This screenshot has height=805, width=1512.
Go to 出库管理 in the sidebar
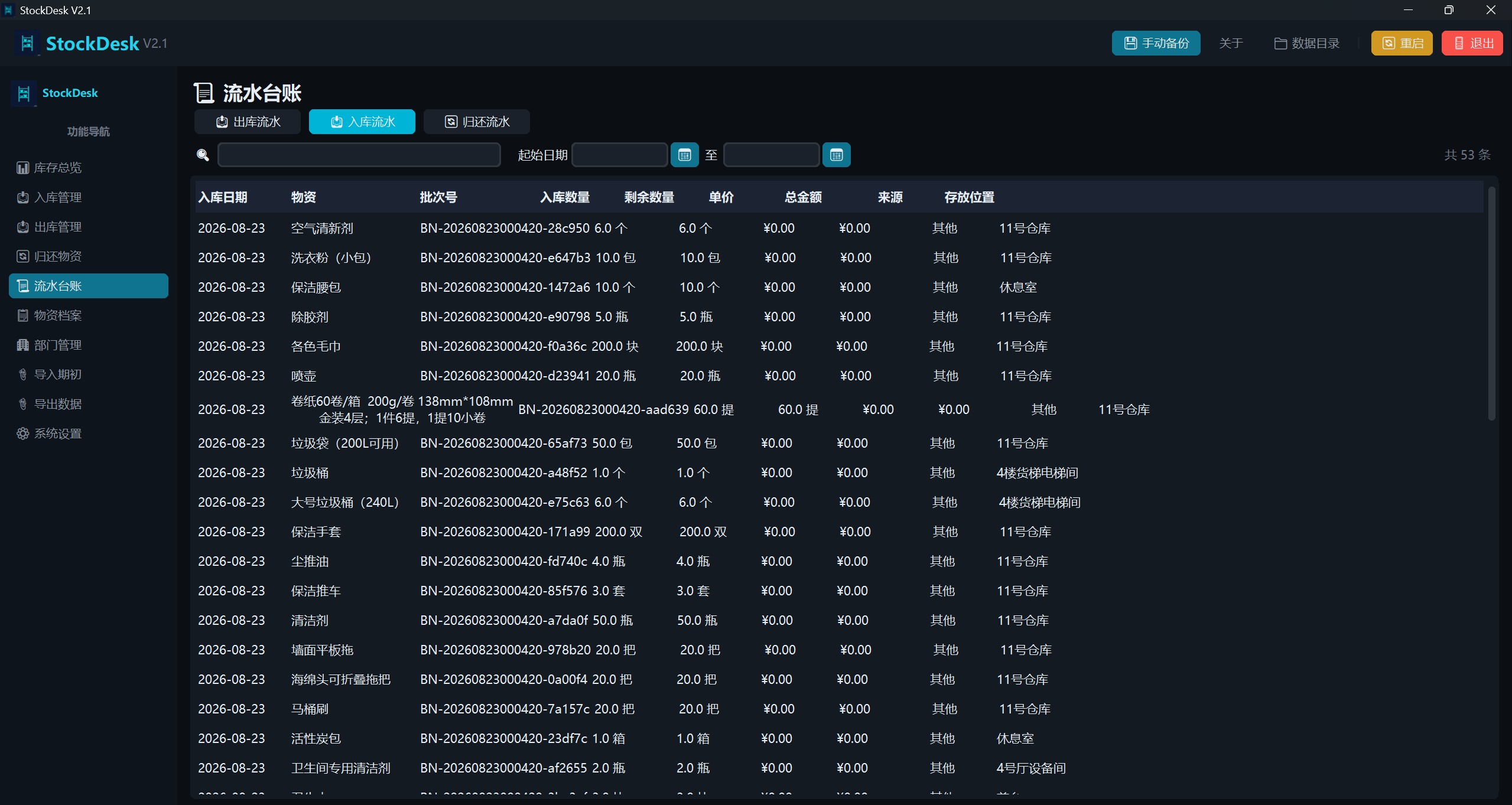(89, 227)
